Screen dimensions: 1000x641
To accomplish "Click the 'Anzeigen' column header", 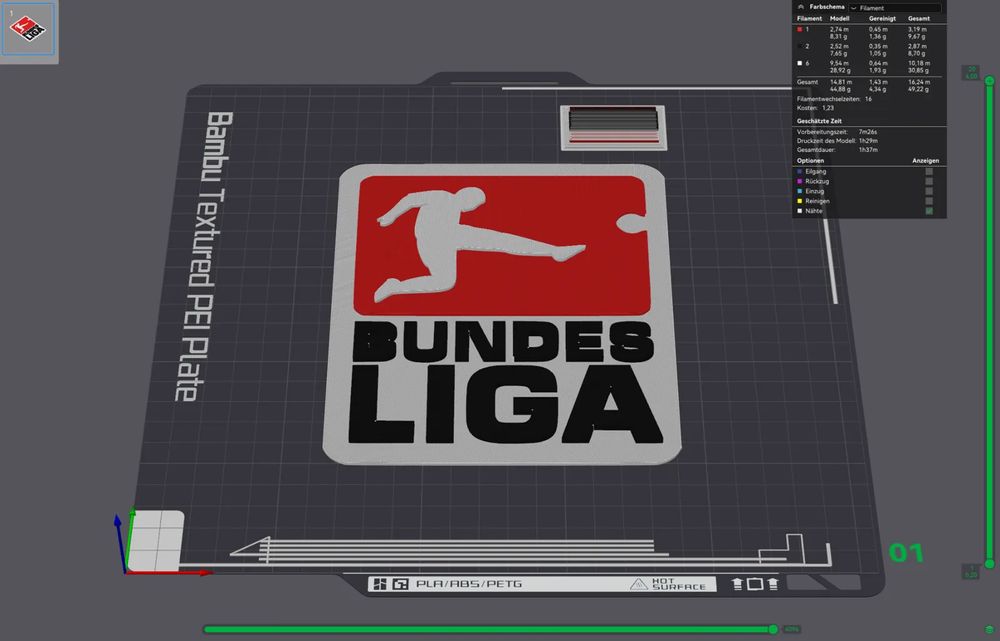I will tap(925, 161).
